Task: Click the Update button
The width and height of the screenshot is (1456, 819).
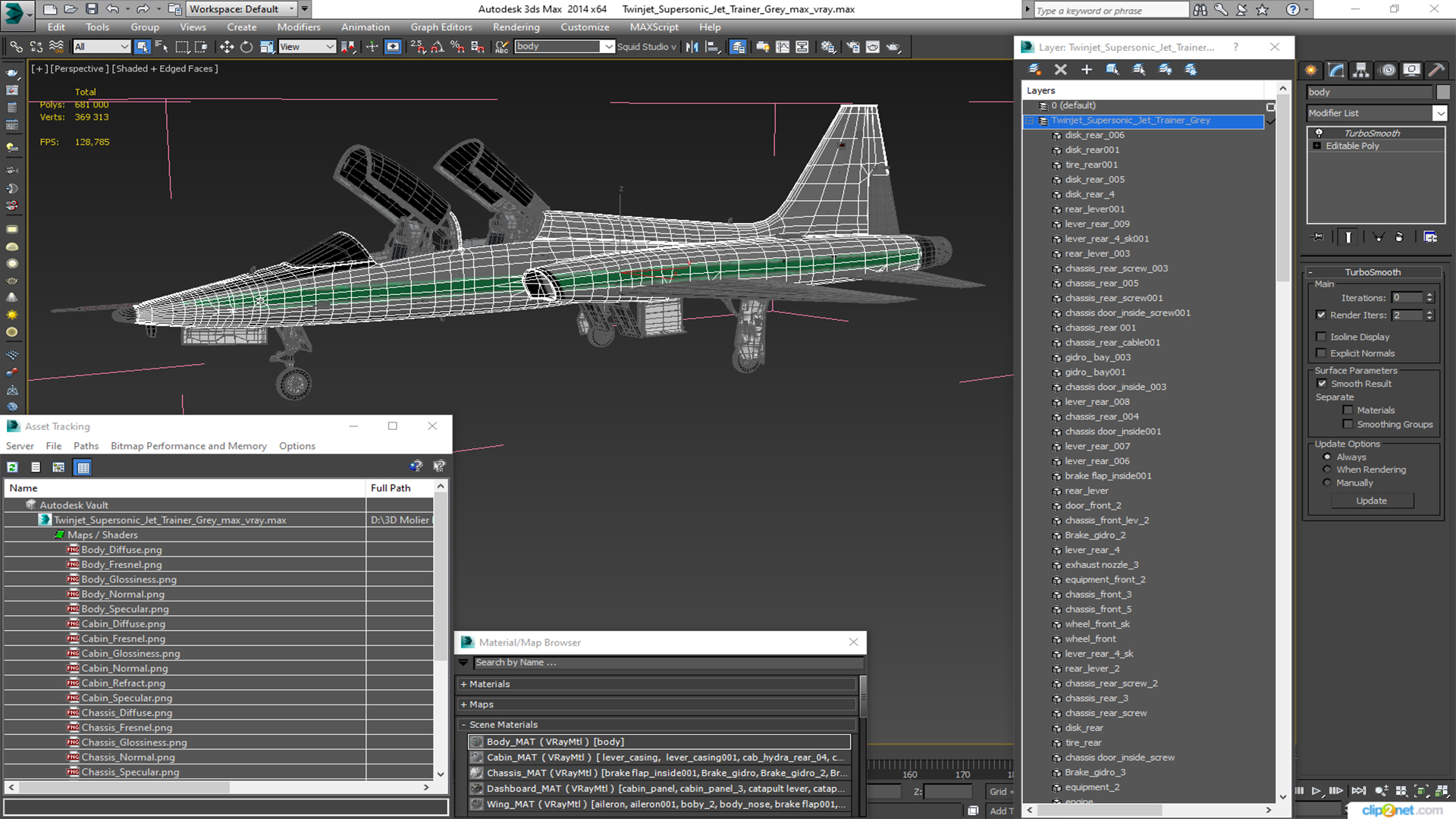Action: pos(1371,500)
